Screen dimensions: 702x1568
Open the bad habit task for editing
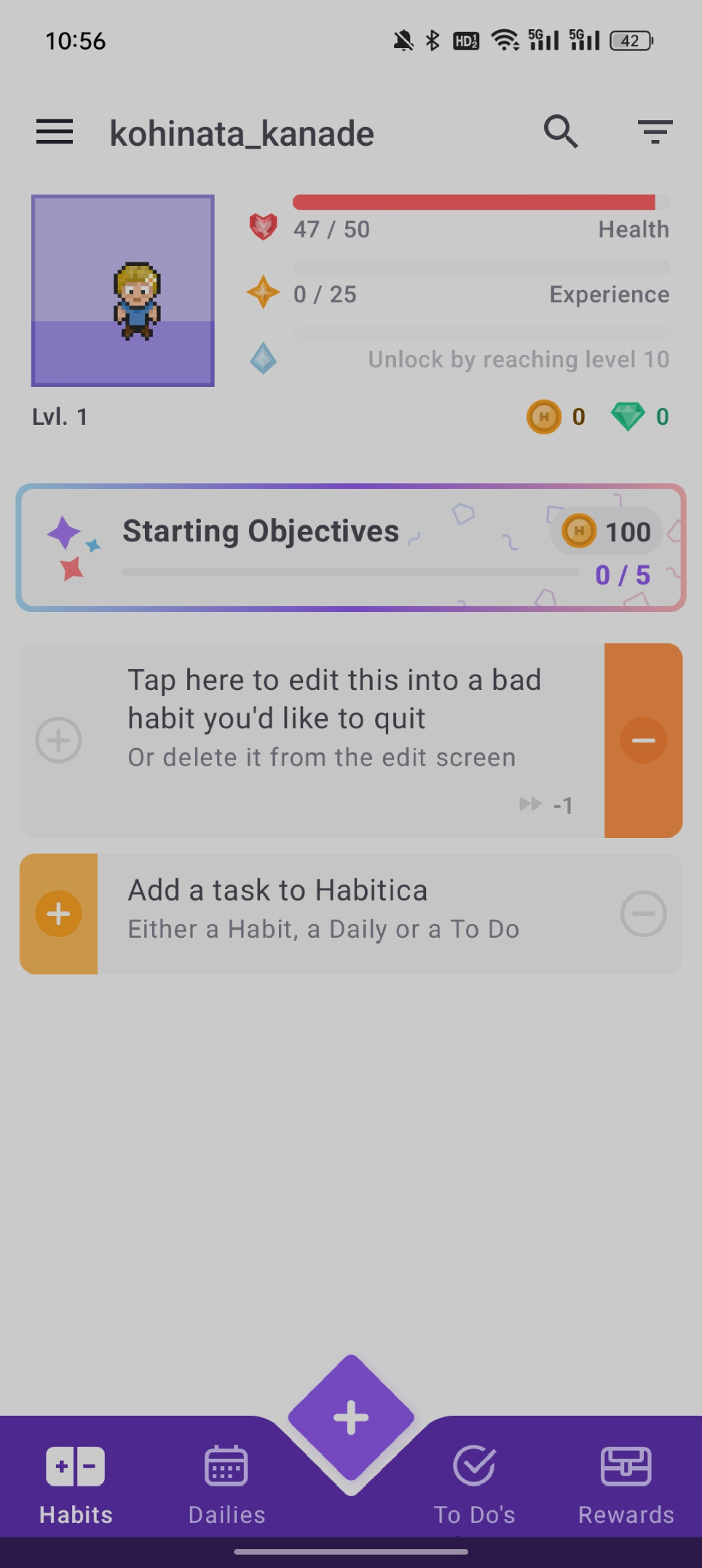[335, 718]
